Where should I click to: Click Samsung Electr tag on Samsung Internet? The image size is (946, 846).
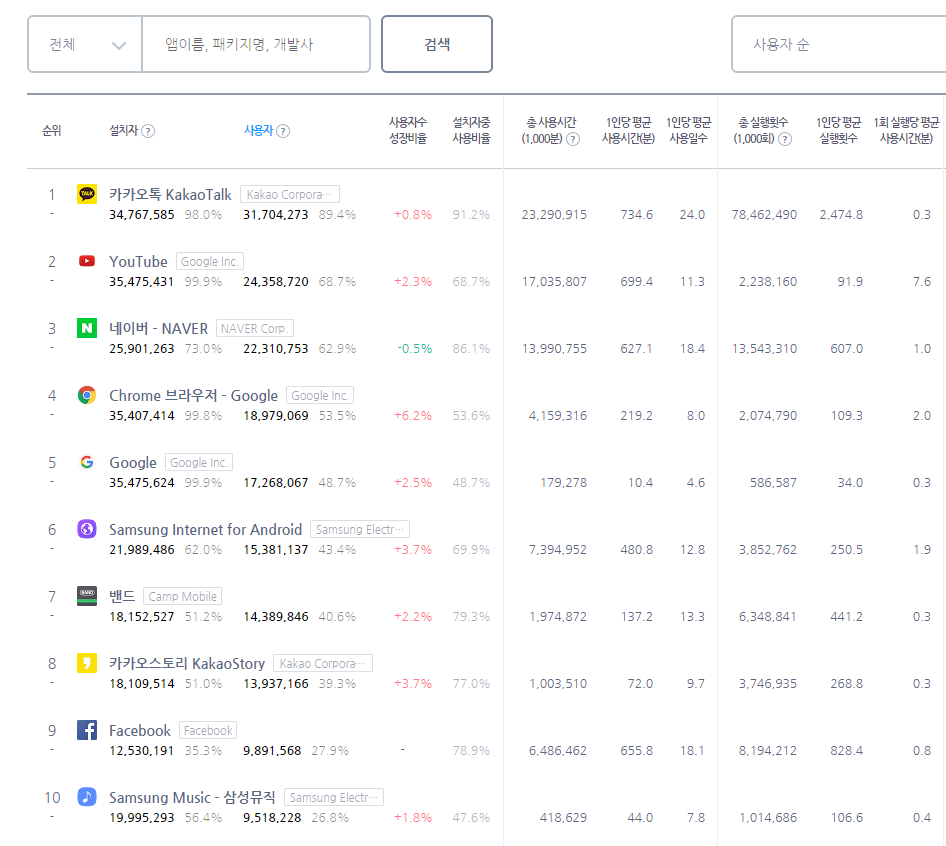360,529
